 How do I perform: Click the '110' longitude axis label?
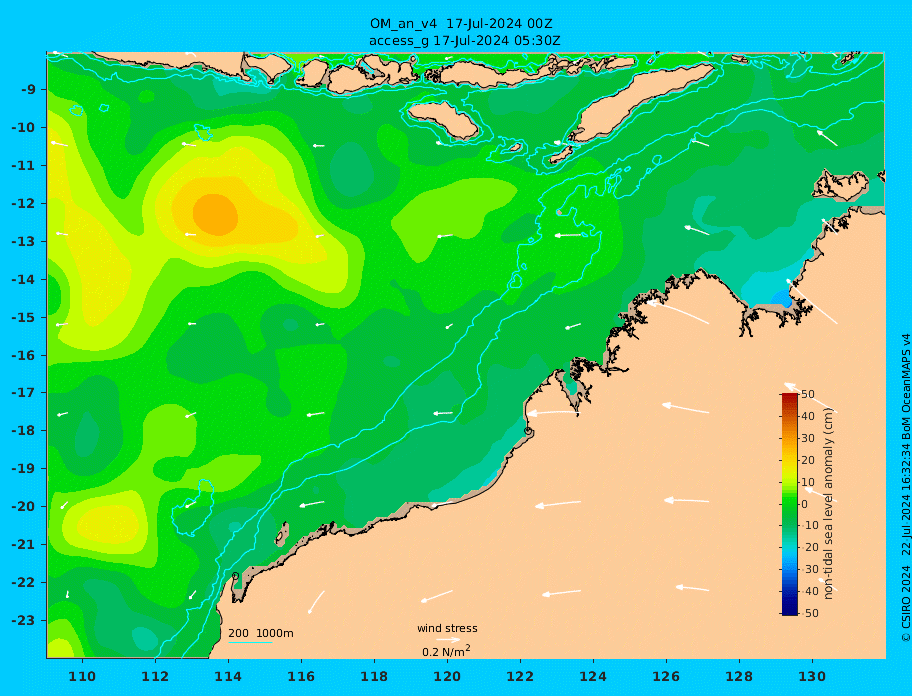click(82, 676)
